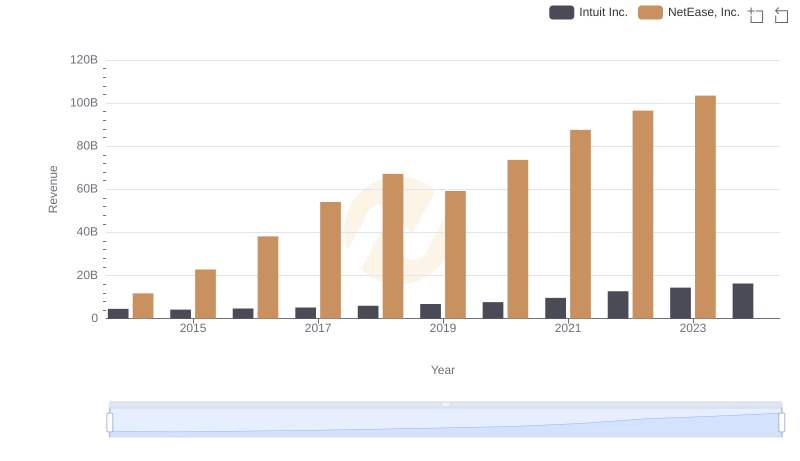The image size is (800, 461).
Task: Click the NetEase 2022 bar
Action: [643, 215]
